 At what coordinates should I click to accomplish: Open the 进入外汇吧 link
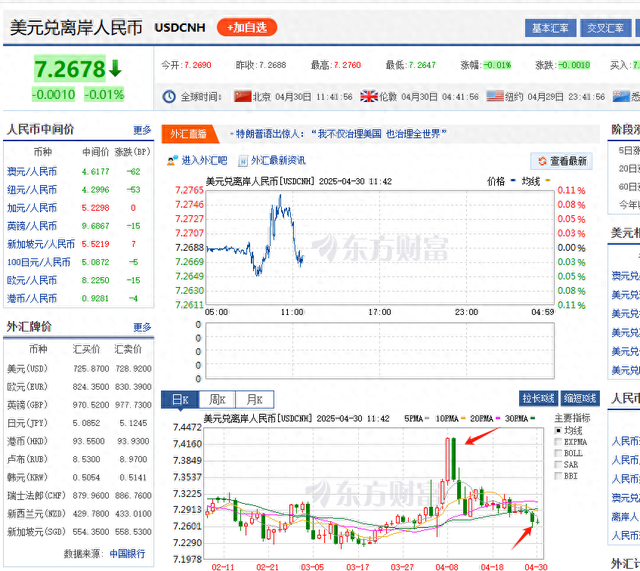pyautogui.click(x=204, y=160)
